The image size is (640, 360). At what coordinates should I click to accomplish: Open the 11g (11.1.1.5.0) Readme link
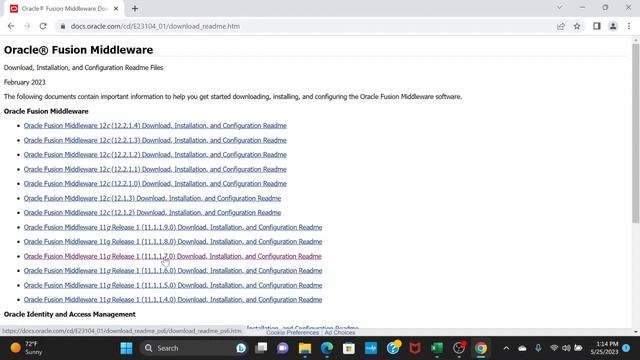coord(173,285)
